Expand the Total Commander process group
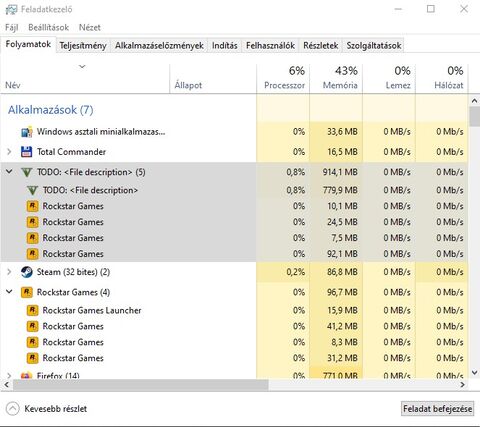The image size is (480, 427). 9,152
